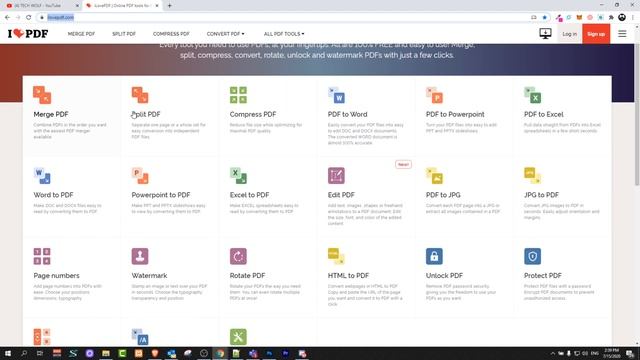
Task: Click the red Sign up button
Action: 596,34
